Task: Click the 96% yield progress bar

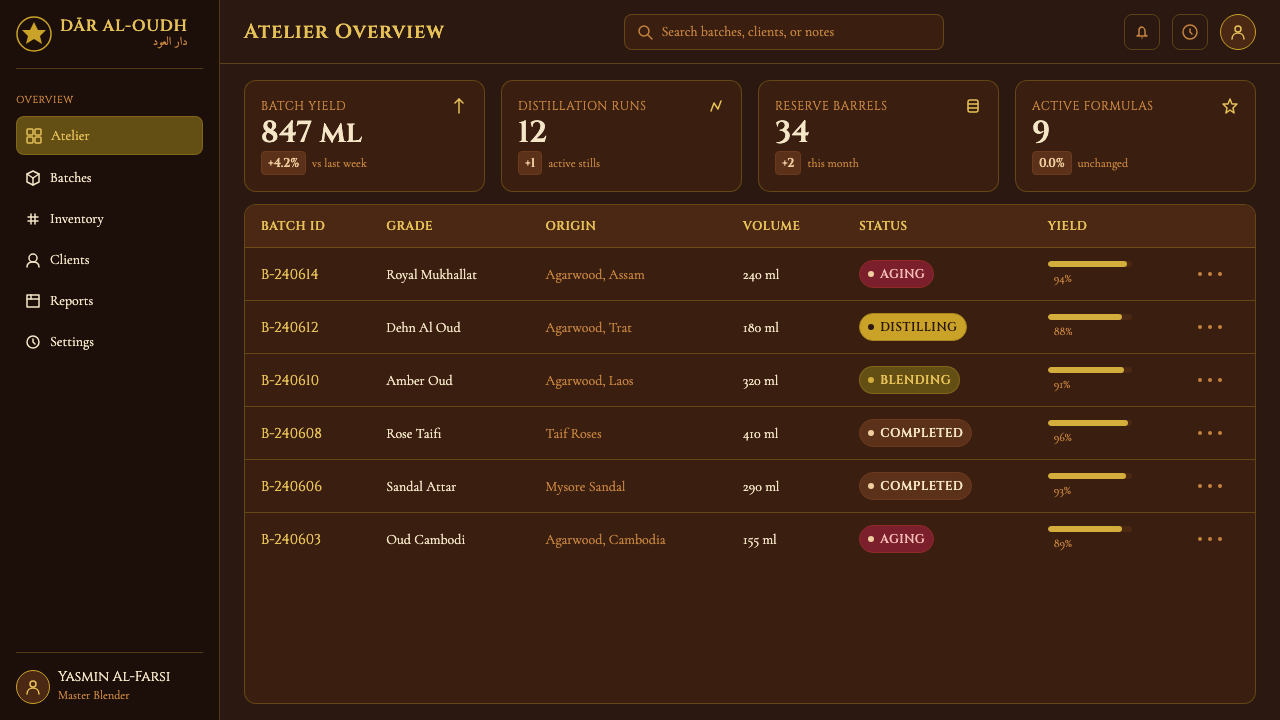Action: coord(1090,423)
